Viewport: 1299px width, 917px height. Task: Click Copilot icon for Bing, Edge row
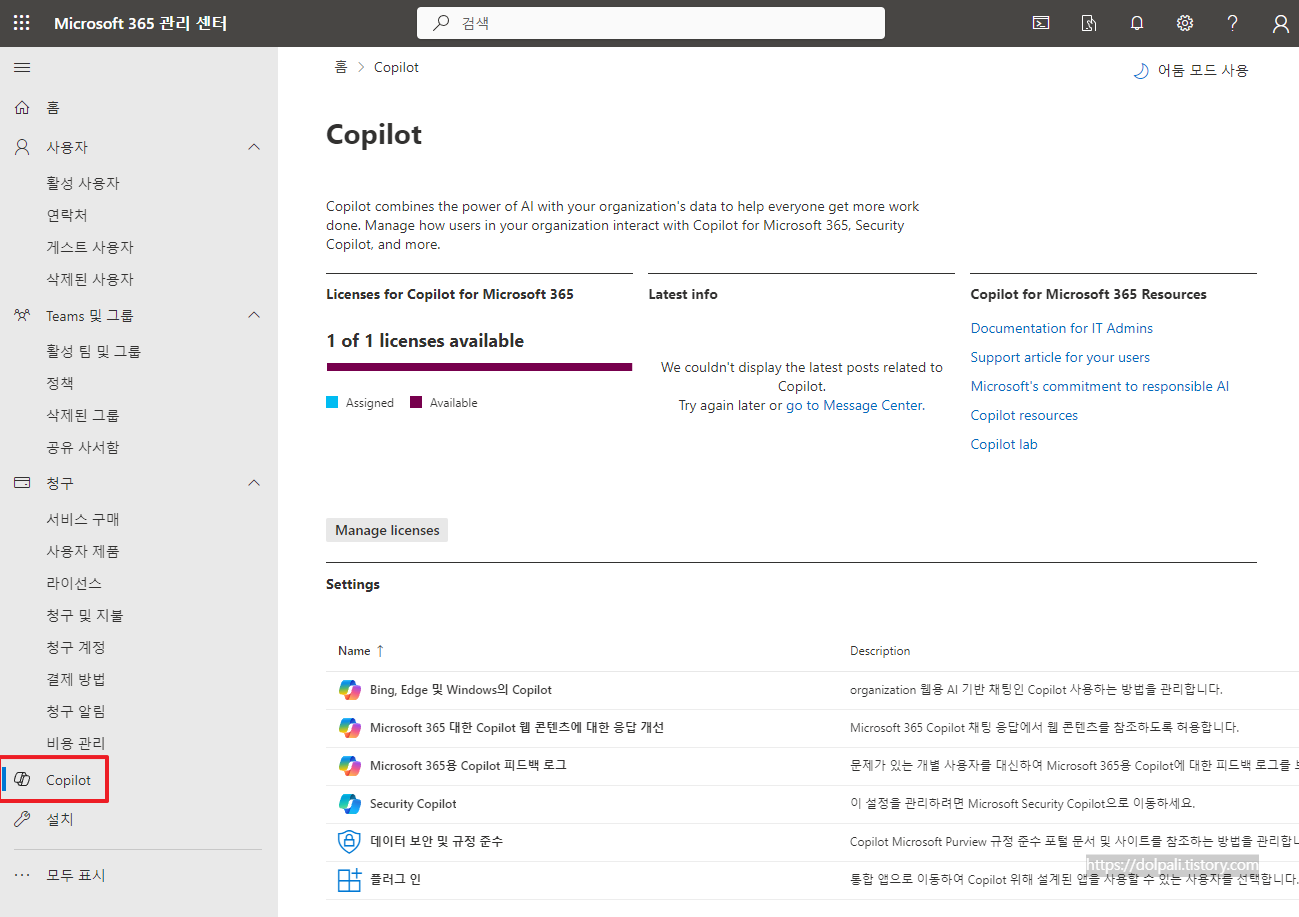click(349, 689)
